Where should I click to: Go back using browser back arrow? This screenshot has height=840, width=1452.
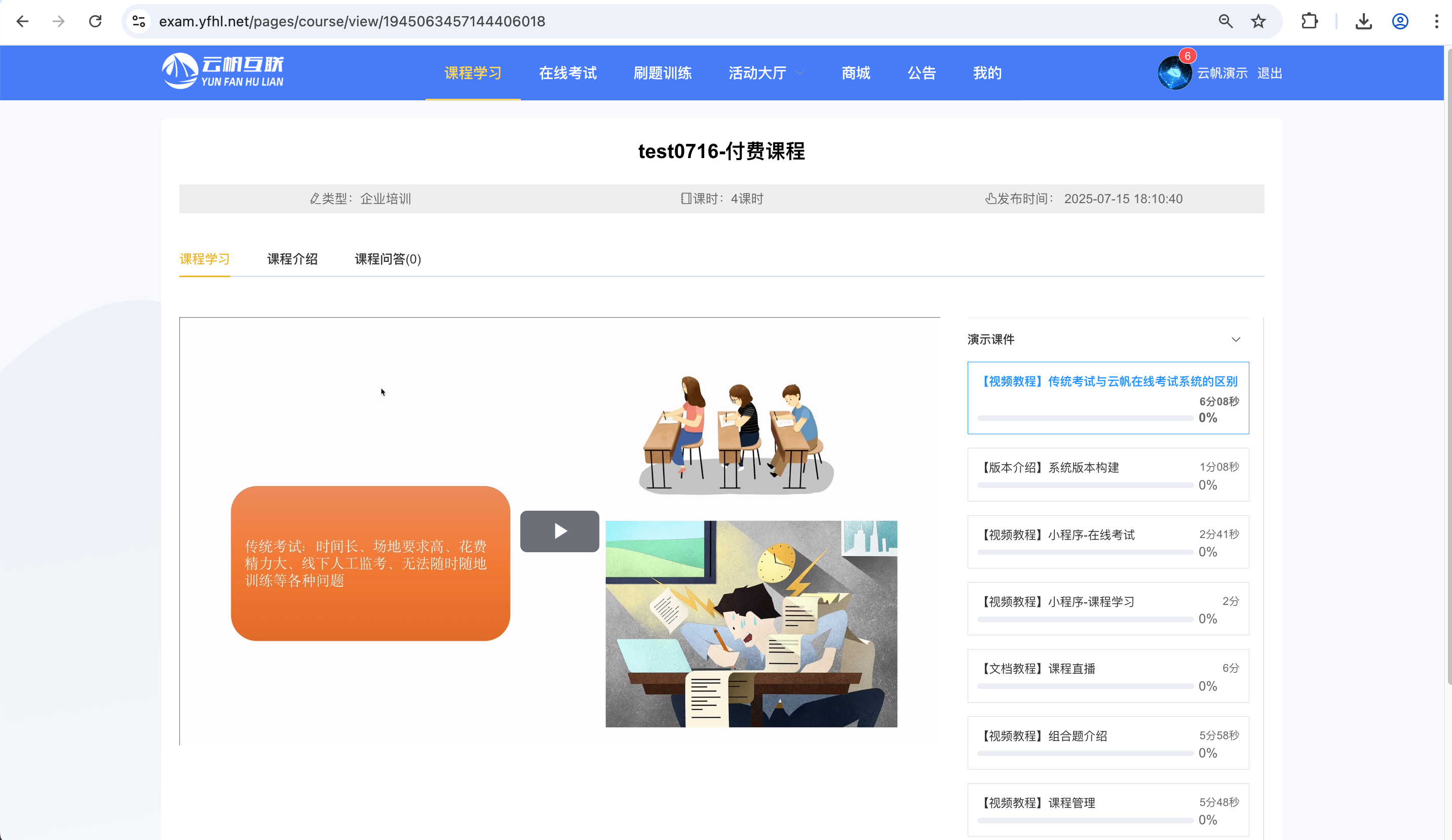coord(22,21)
